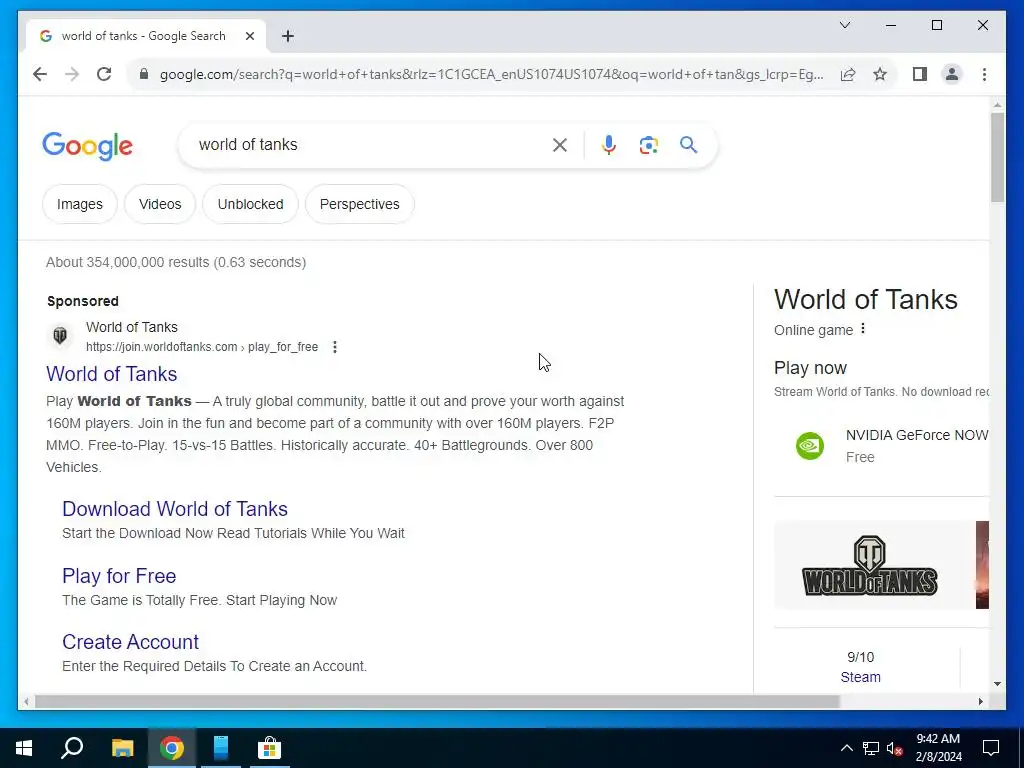The height and width of the screenshot is (768, 1024).
Task: Open the sponsored World of Tanks headline link
Action: 112,374
